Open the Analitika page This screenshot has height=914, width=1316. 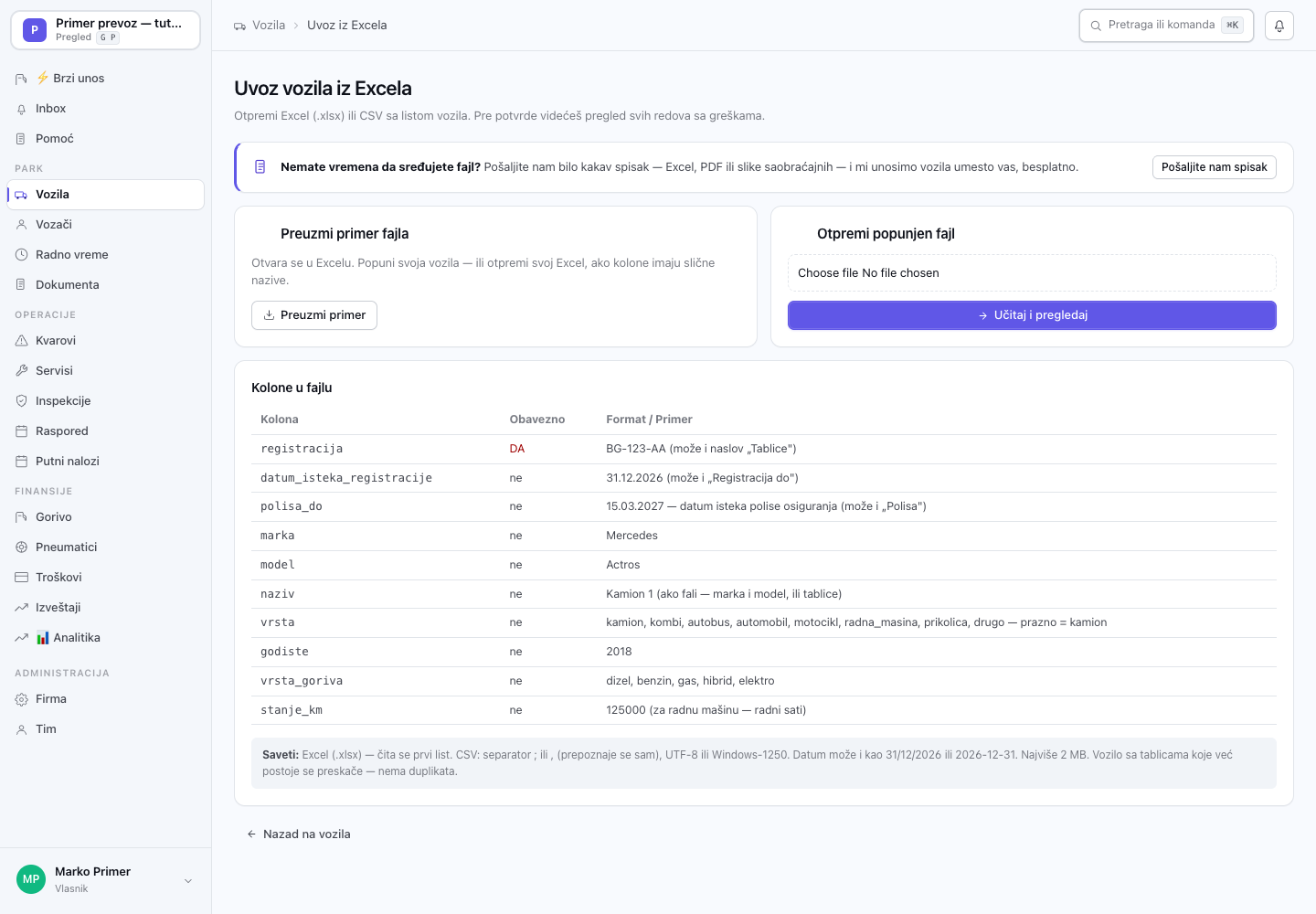pyautogui.click(x=106, y=638)
